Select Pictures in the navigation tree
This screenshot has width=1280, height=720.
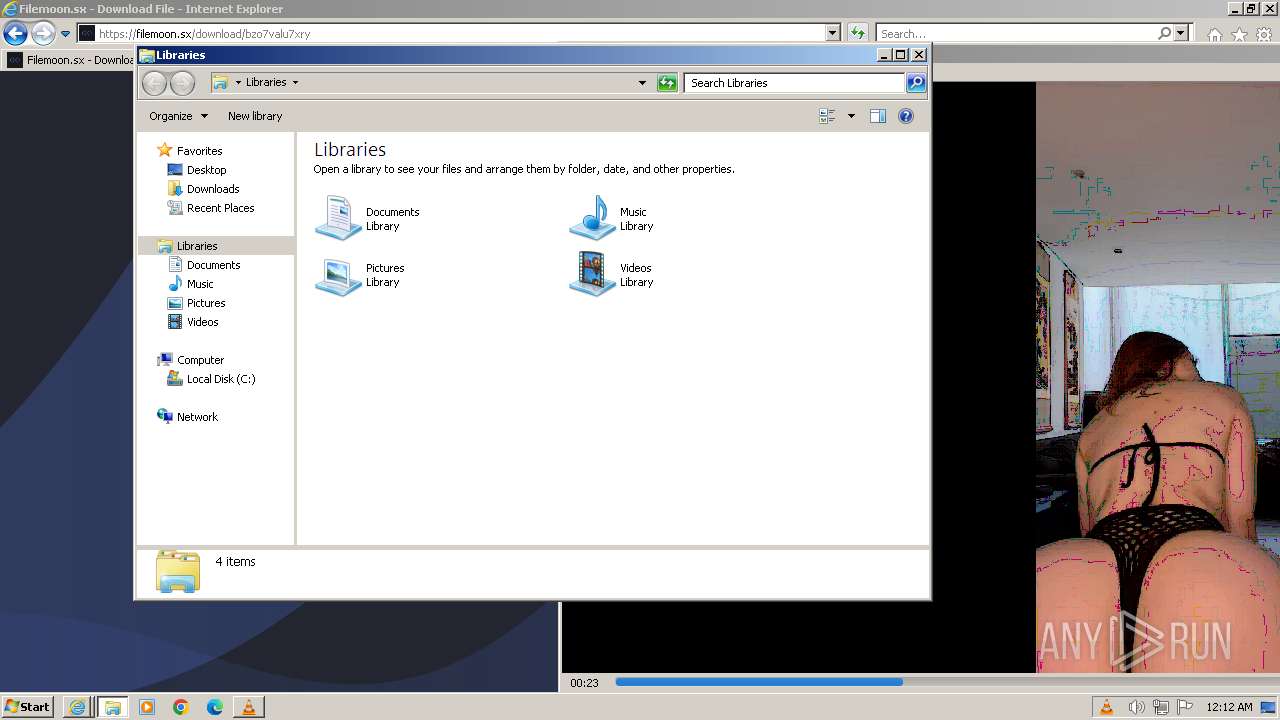point(206,303)
